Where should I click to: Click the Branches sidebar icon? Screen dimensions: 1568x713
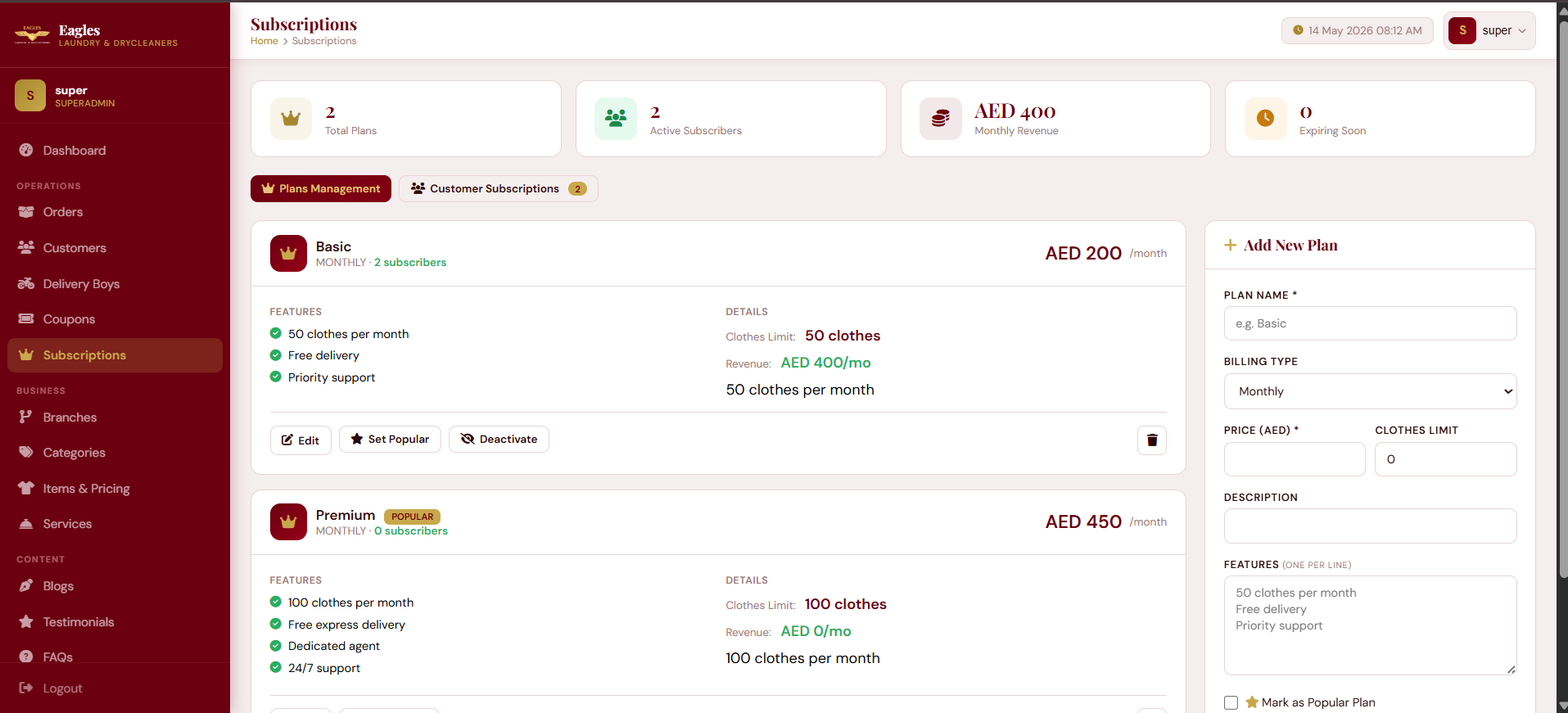tap(26, 417)
